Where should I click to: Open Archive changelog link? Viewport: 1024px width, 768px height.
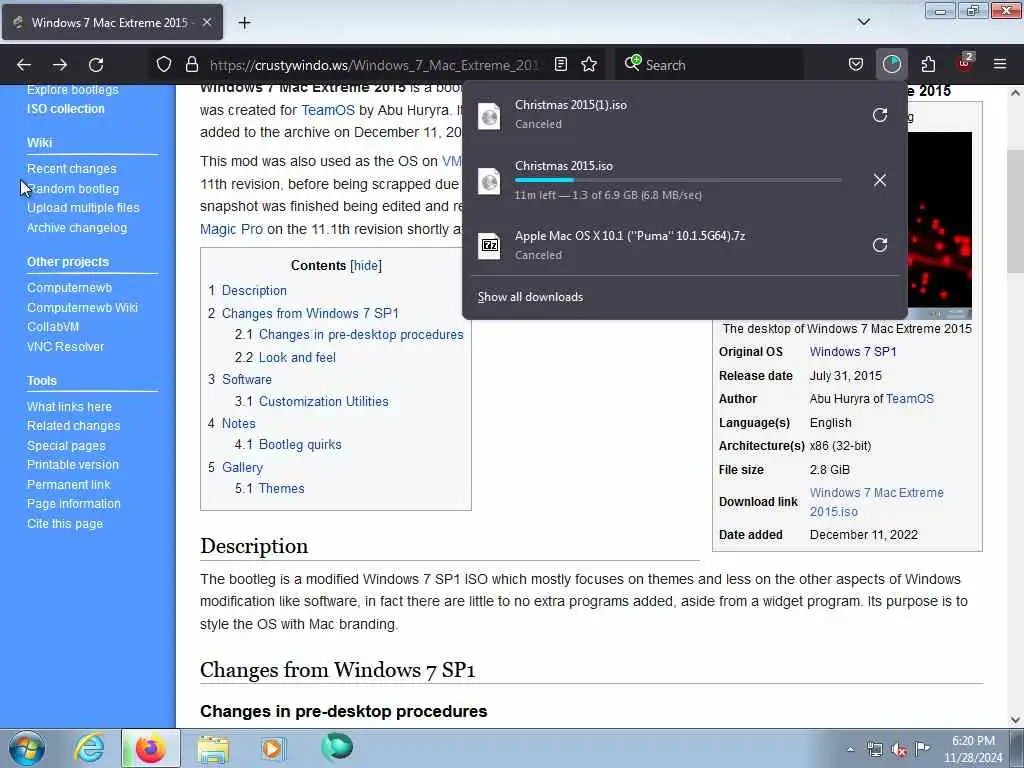tap(77, 228)
